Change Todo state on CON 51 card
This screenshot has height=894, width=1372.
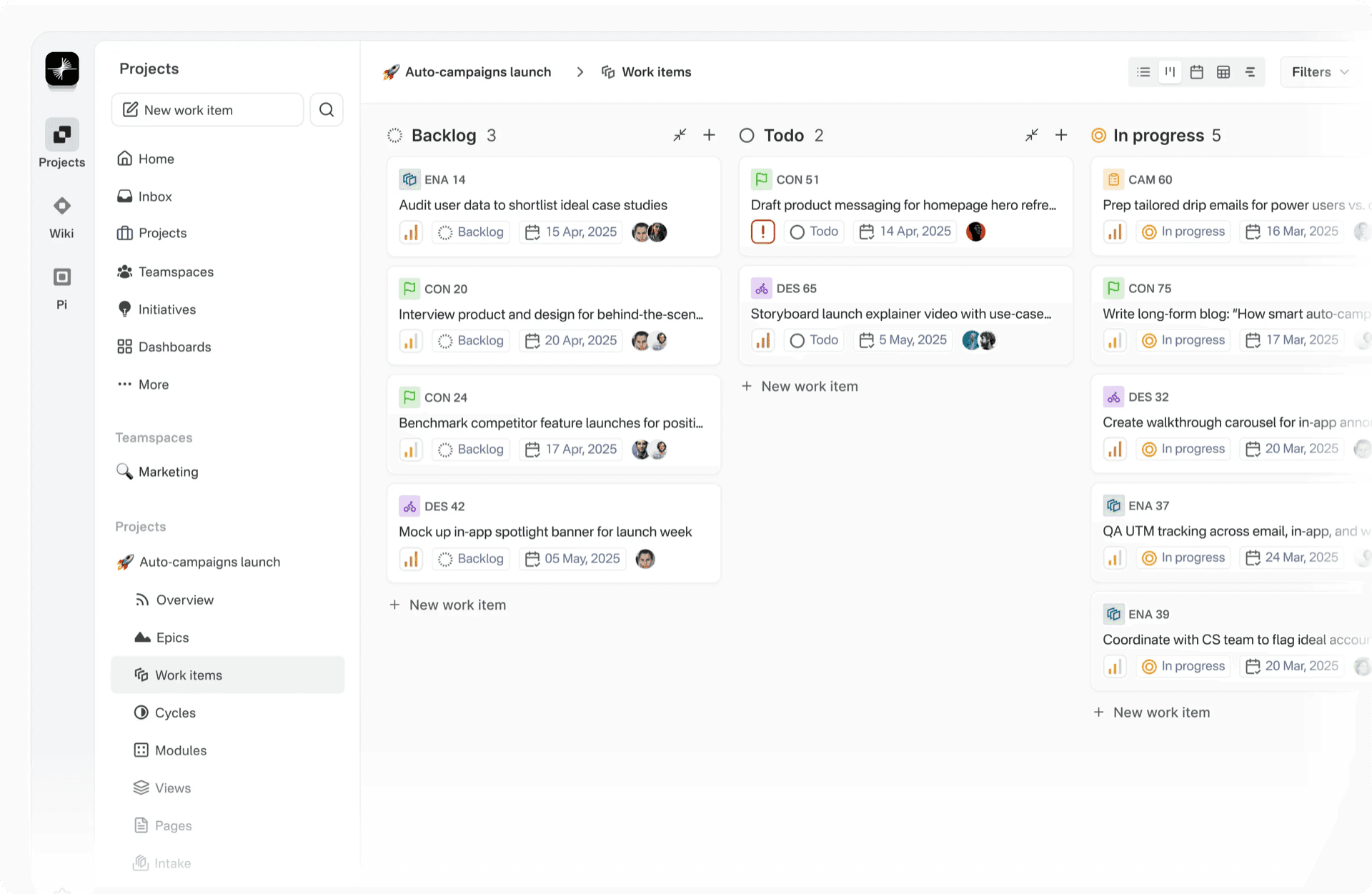814,232
